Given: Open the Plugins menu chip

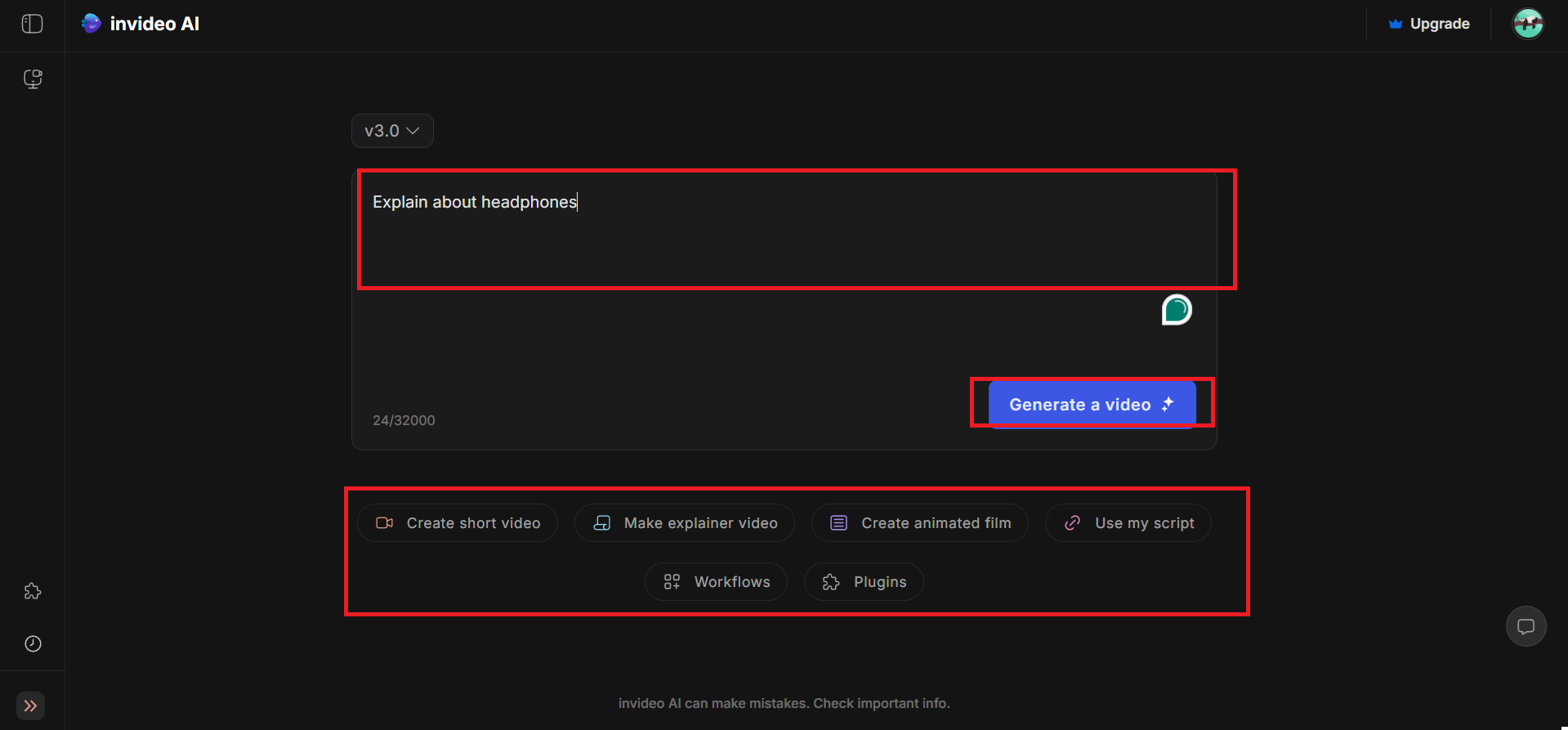Looking at the screenshot, I should click(864, 582).
